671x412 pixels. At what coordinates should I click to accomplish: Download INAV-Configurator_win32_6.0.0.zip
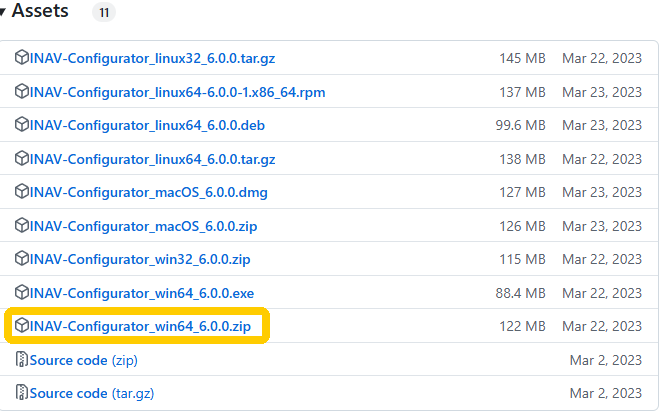pos(140,259)
